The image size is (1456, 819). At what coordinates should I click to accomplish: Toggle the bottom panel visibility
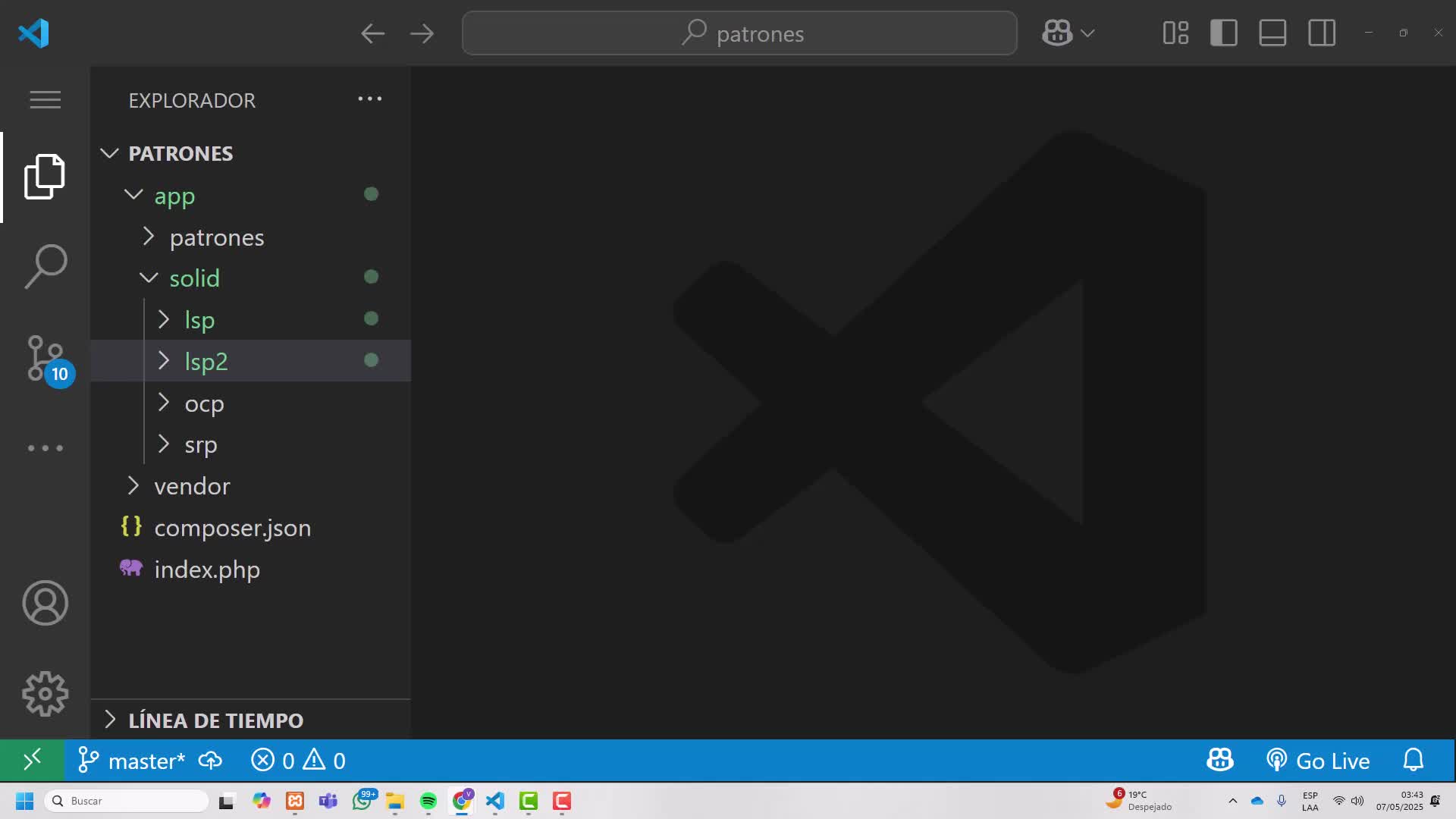point(1272,33)
